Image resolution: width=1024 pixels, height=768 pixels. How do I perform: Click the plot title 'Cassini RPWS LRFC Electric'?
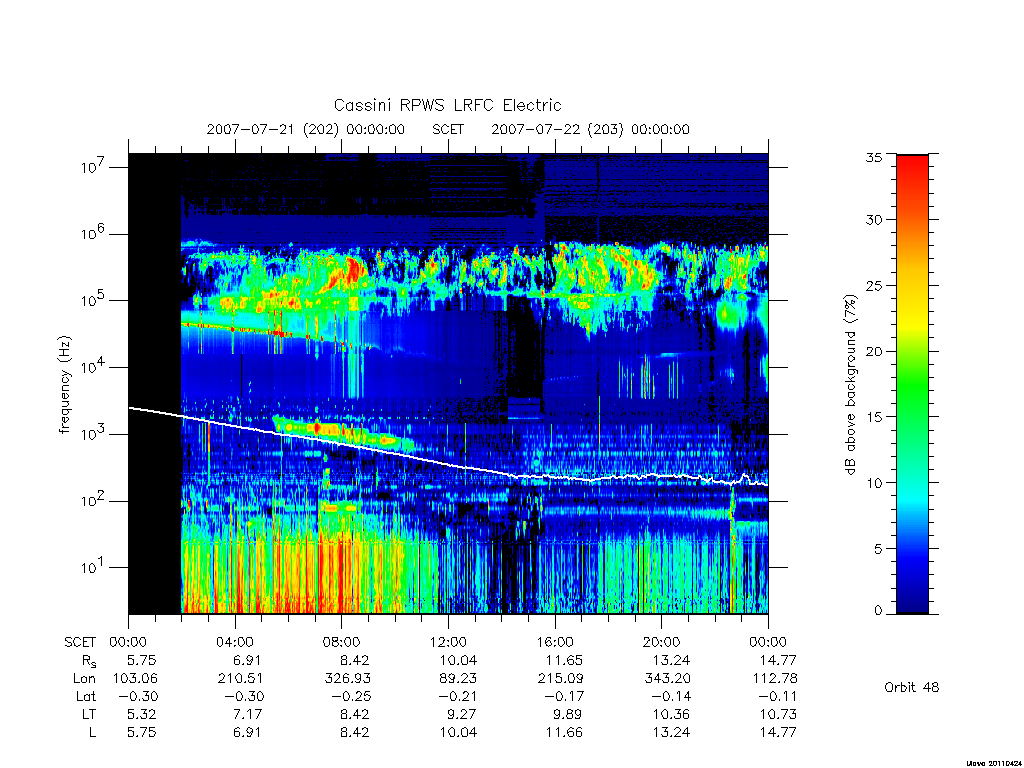[x=447, y=105]
